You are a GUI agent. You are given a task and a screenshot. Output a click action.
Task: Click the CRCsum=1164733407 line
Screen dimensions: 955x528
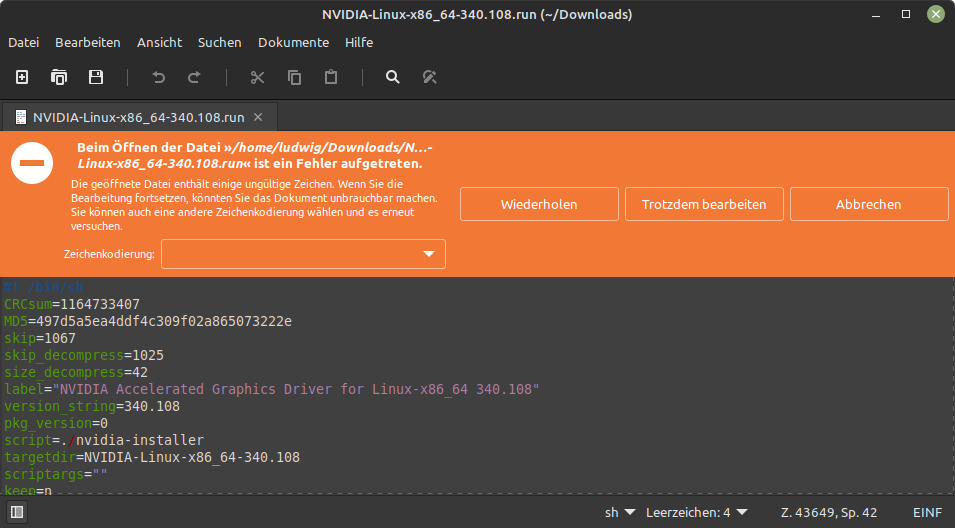[72, 304]
